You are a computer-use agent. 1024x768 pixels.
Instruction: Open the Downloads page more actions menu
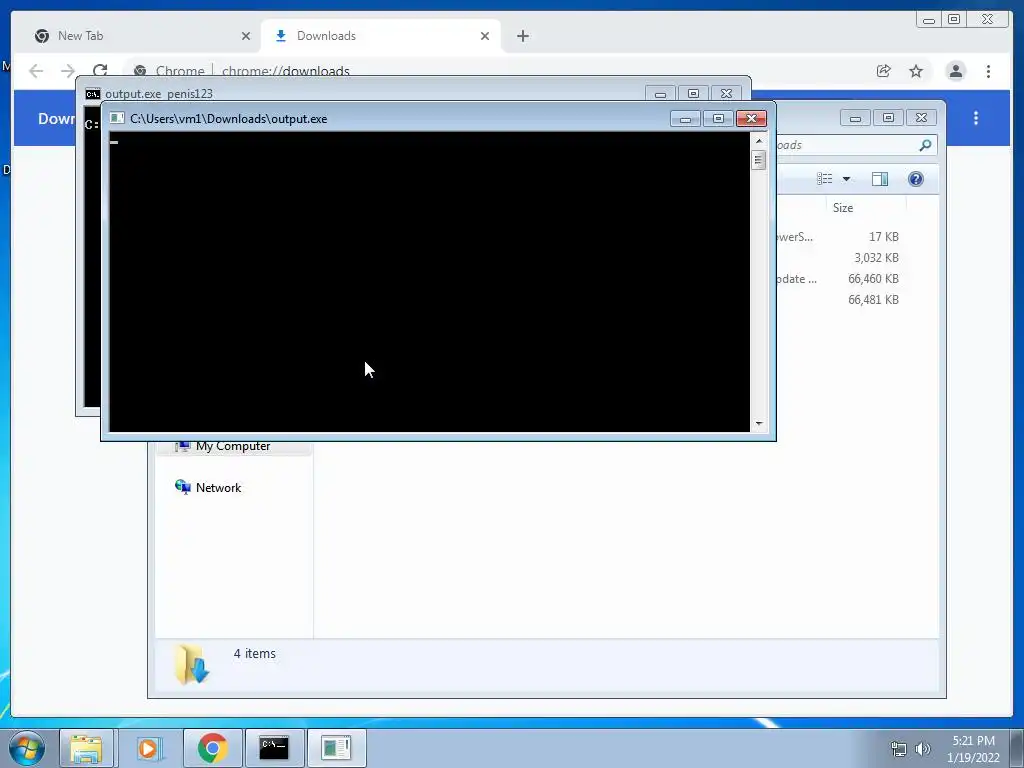coord(976,118)
